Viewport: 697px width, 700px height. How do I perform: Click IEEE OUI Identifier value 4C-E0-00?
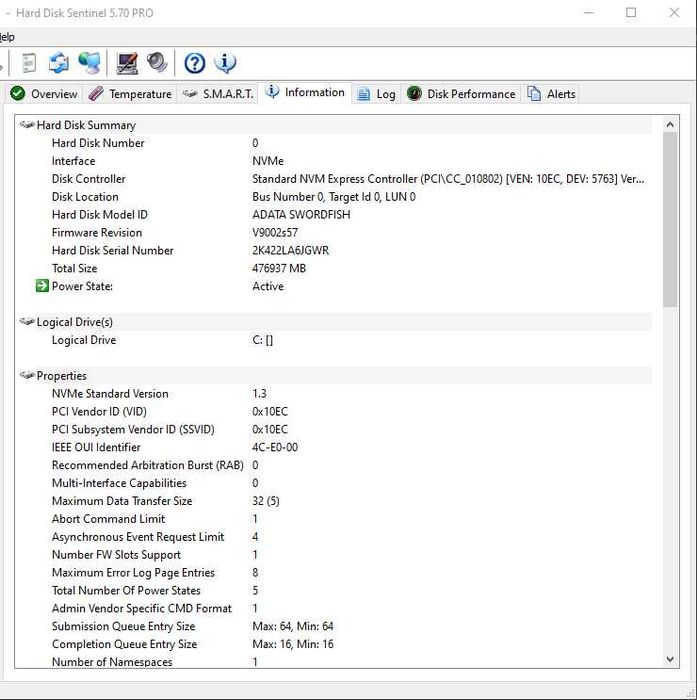click(x=275, y=447)
